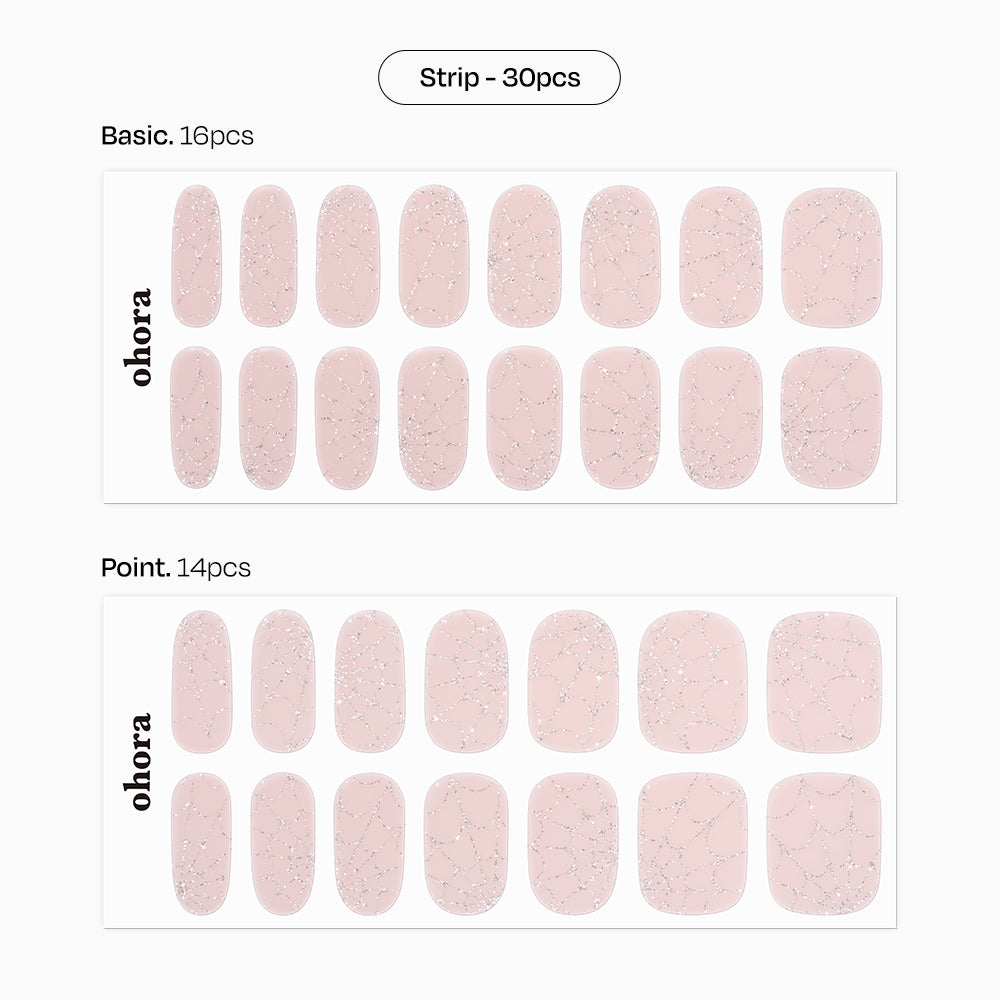Image resolution: width=1000 pixels, height=1000 pixels.
Task: Tap the third top-row nail on Point sheet
Action: [x=369, y=682]
